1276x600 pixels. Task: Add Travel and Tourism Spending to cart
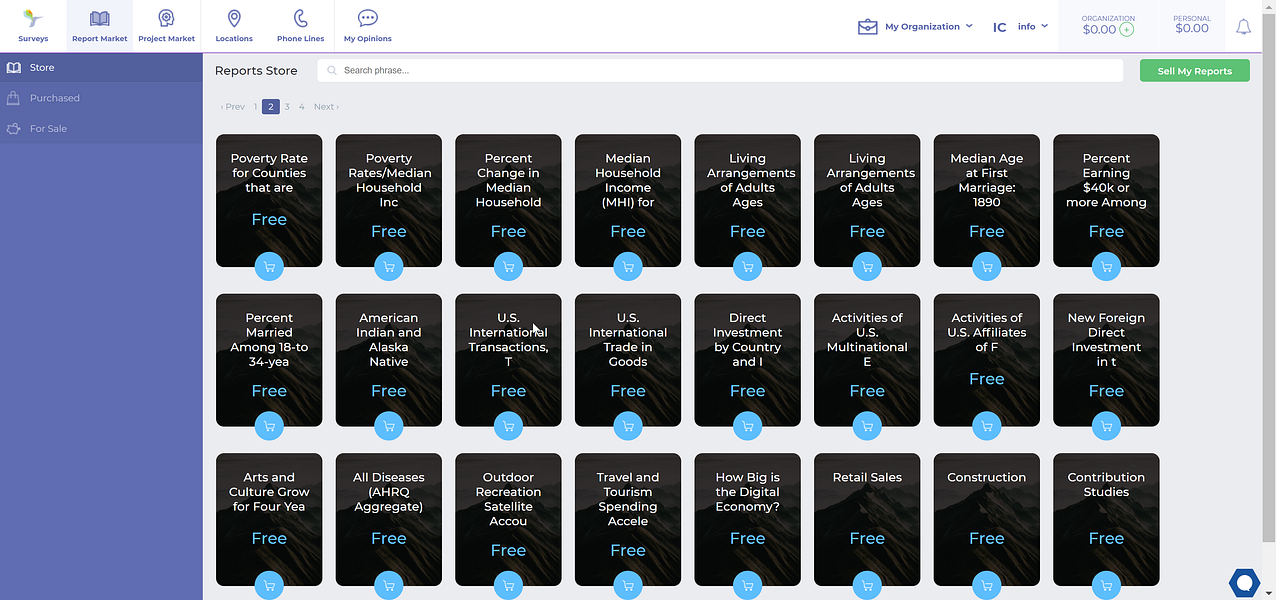[628, 585]
